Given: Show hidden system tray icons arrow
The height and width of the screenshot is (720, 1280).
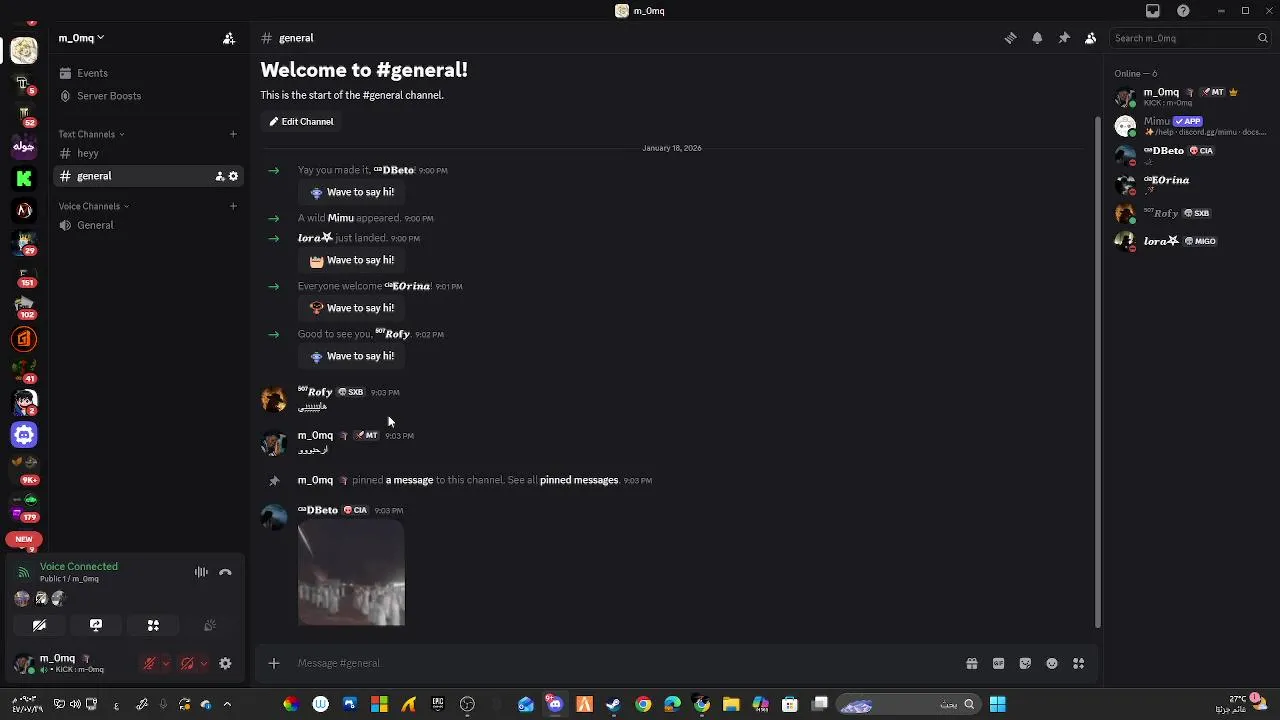Looking at the screenshot, I should click(x=227, y=704).
